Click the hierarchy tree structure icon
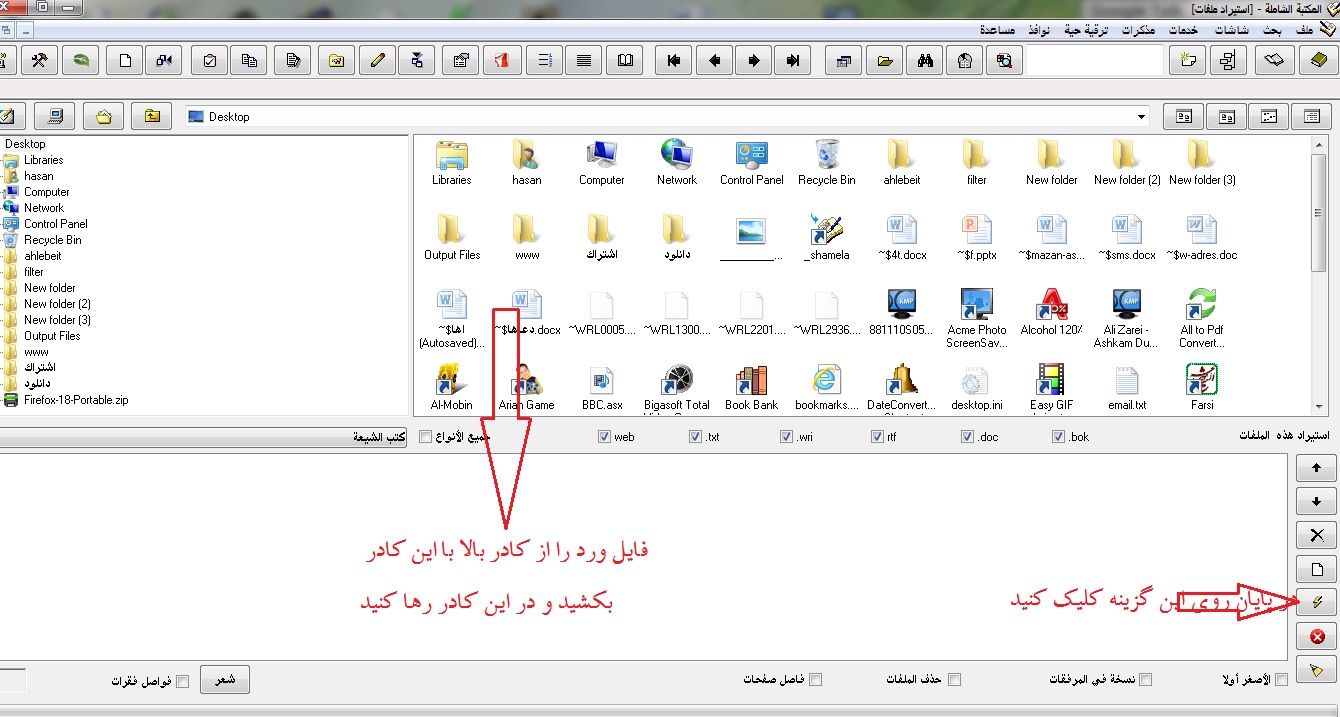Image resolution: width=1340 pixels, height=717 pixels. click(x=1228, y=60)
